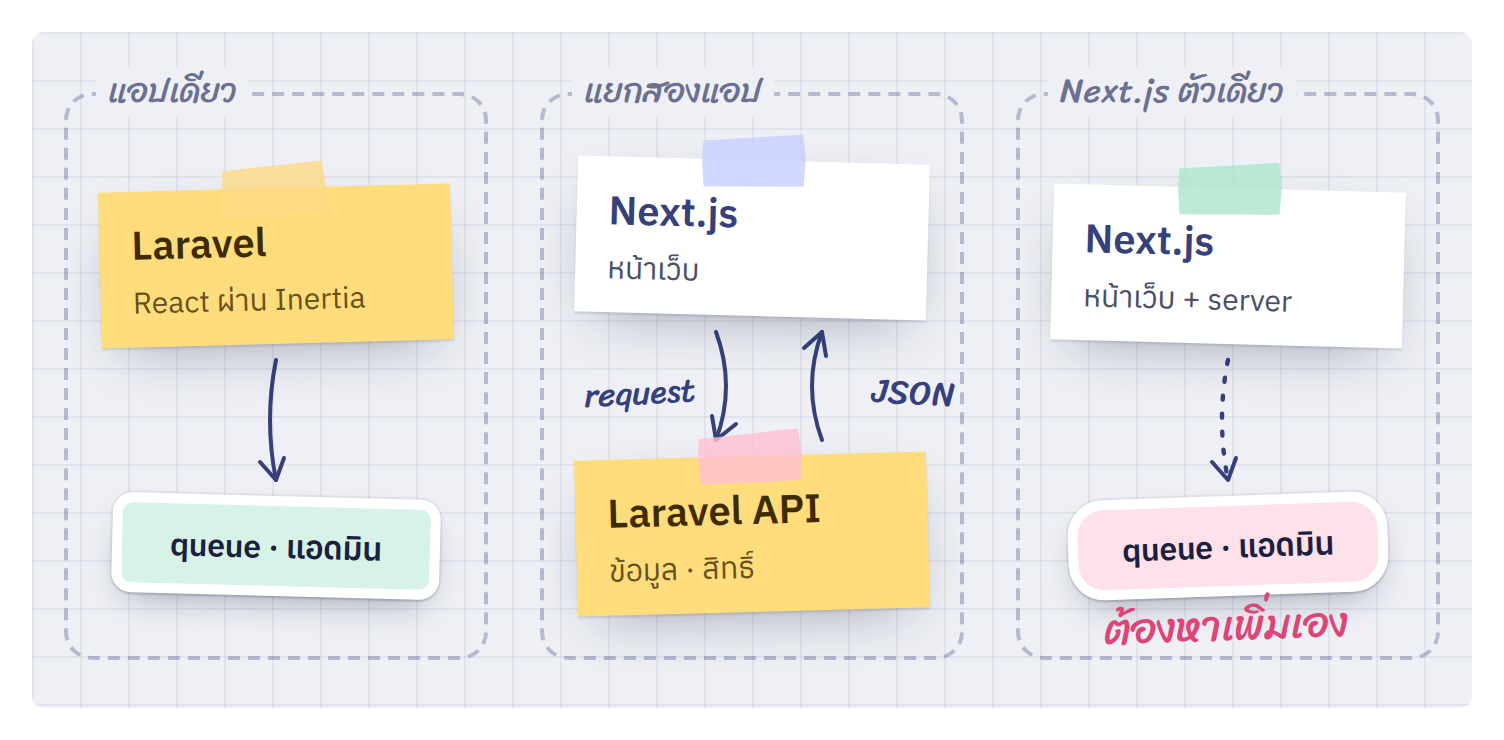Image resolution: width=1504 pixels, height=740 pixels.
Task: Click the "Next.js" title in the แยกสองแอป group
Action: [x=673, y=212]
